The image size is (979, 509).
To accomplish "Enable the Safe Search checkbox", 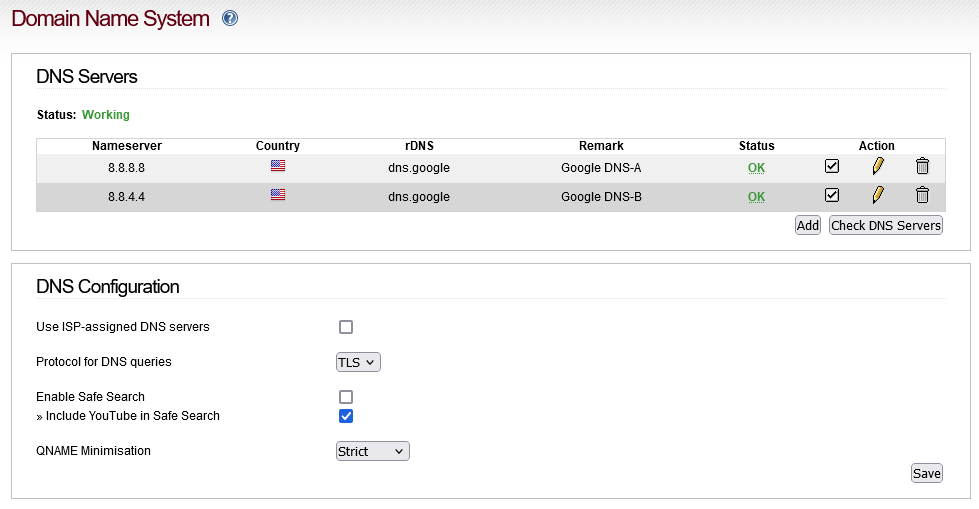I will click(346, 397).
